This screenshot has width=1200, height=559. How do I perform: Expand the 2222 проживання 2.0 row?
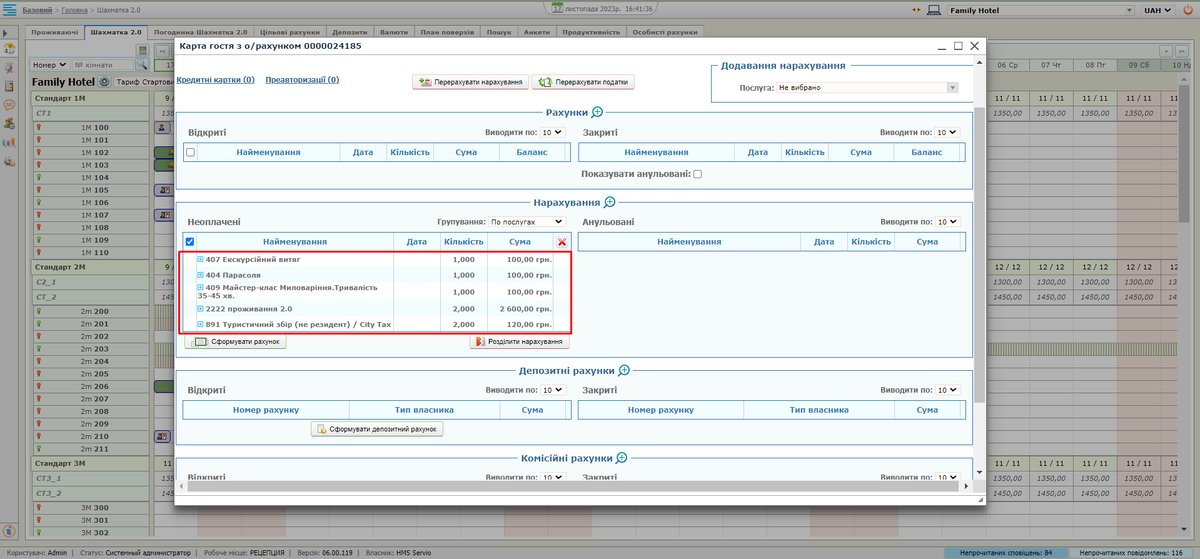pos(200,309)
